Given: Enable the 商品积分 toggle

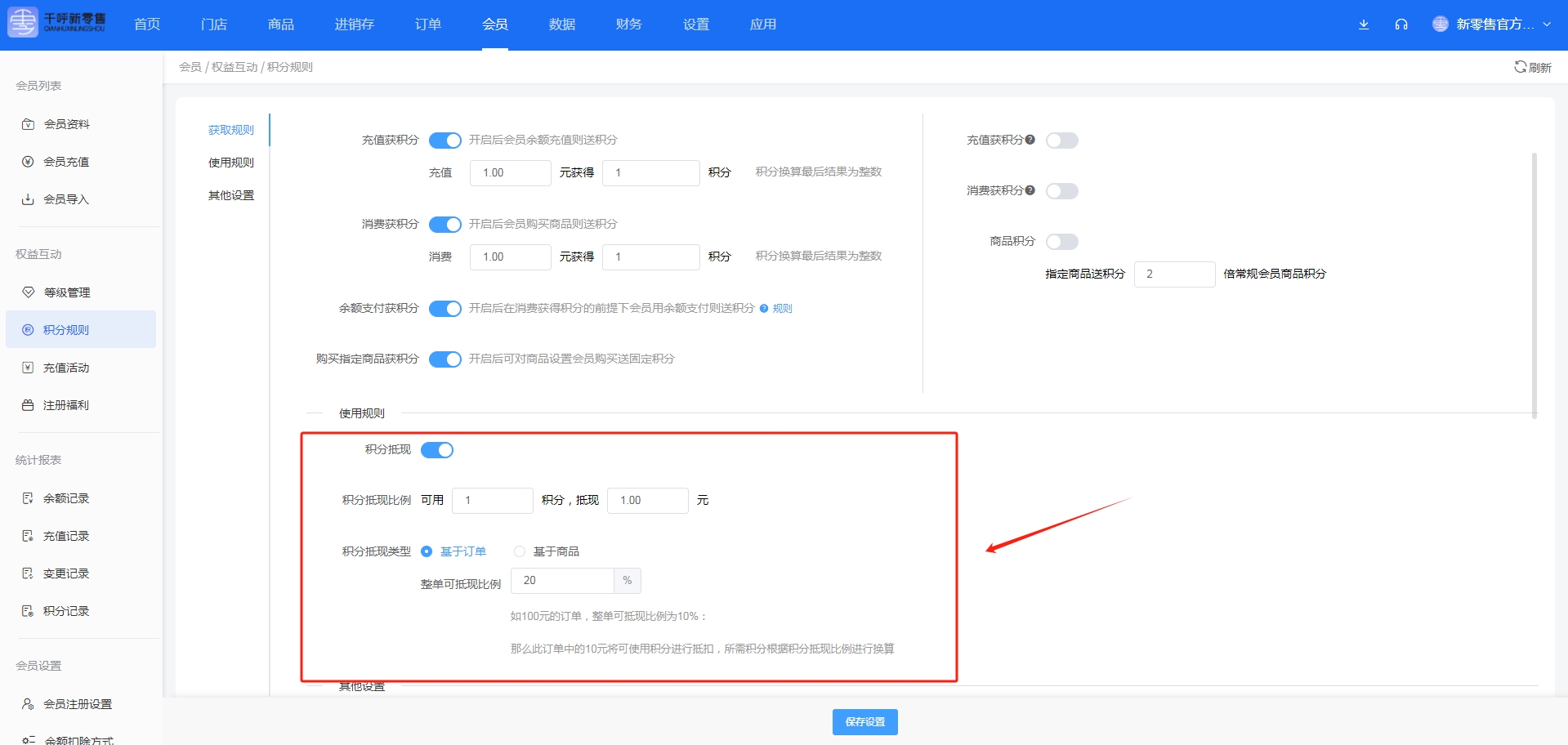Looking at the screenshot, I should 1061,242.
